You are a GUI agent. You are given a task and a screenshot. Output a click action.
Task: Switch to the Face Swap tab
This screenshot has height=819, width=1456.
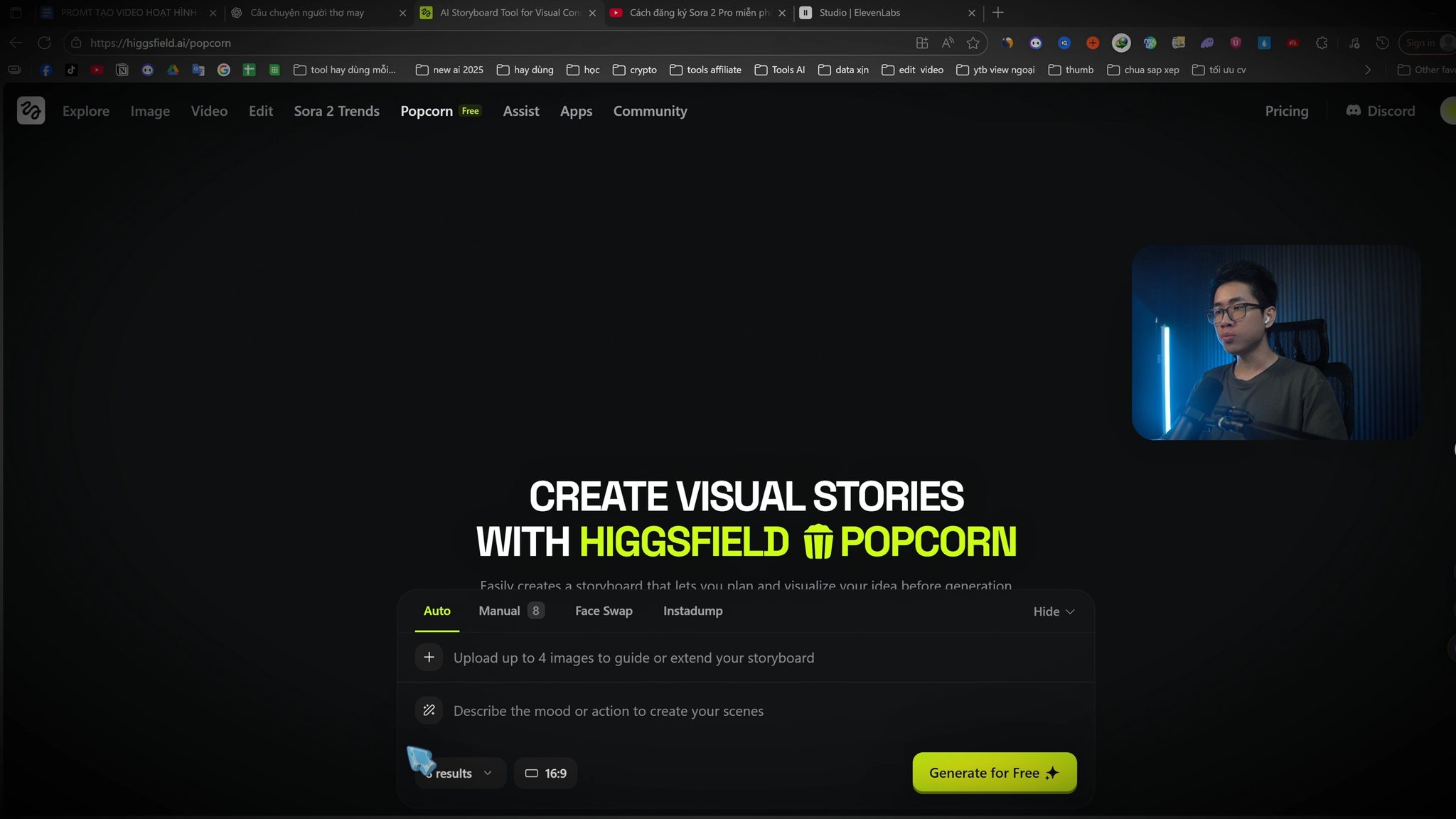coord(604,611)
